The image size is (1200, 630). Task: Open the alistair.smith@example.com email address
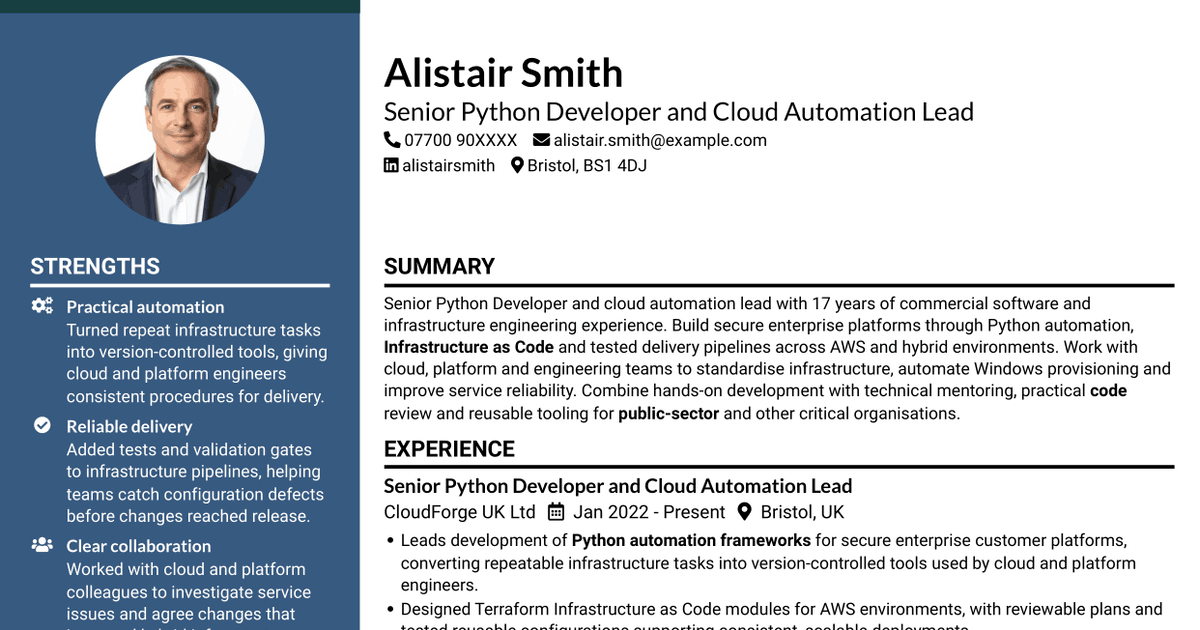tap(660, 140)
